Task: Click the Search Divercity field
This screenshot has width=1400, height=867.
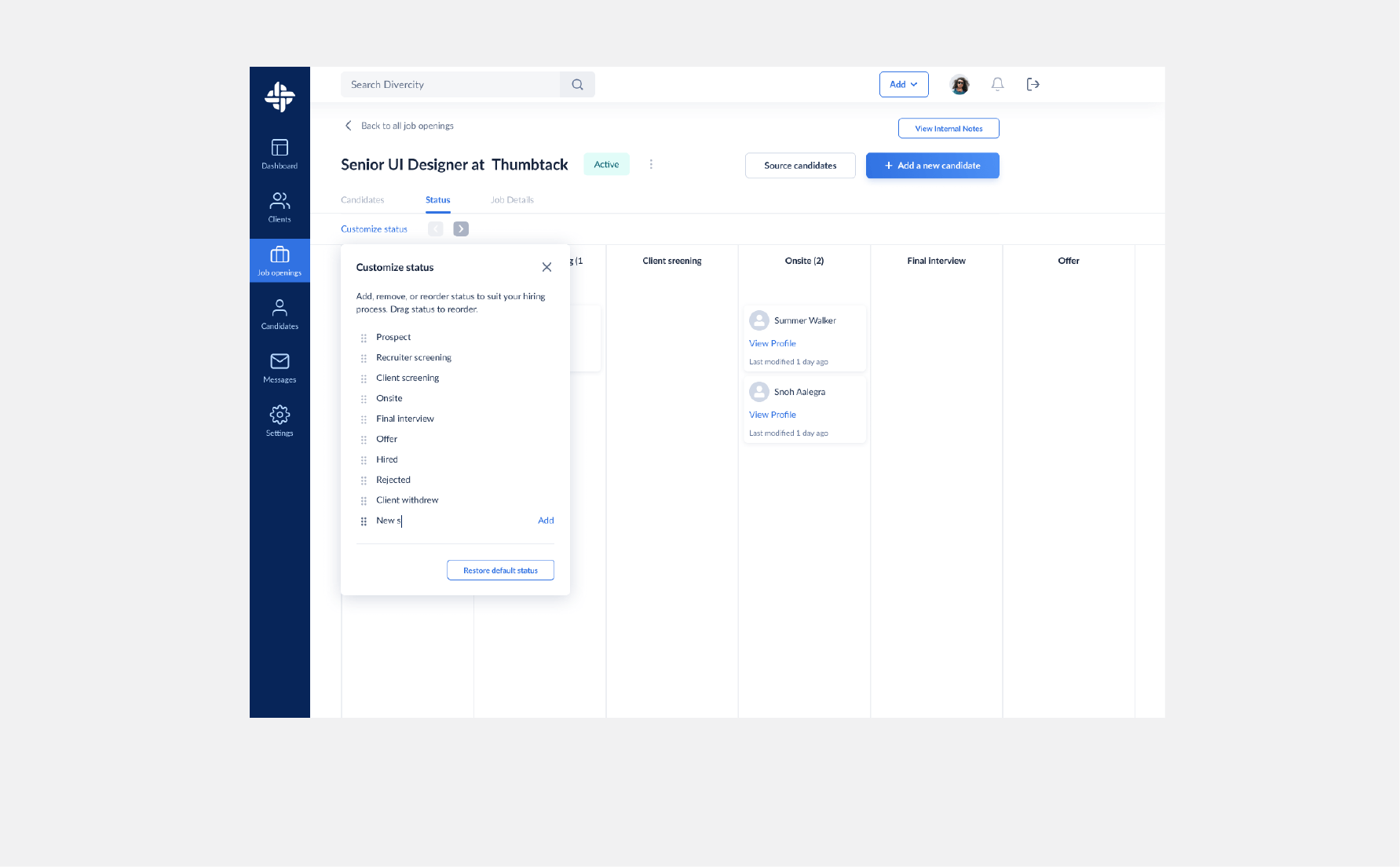Action: pyautogui.click(x=451, y=85)
